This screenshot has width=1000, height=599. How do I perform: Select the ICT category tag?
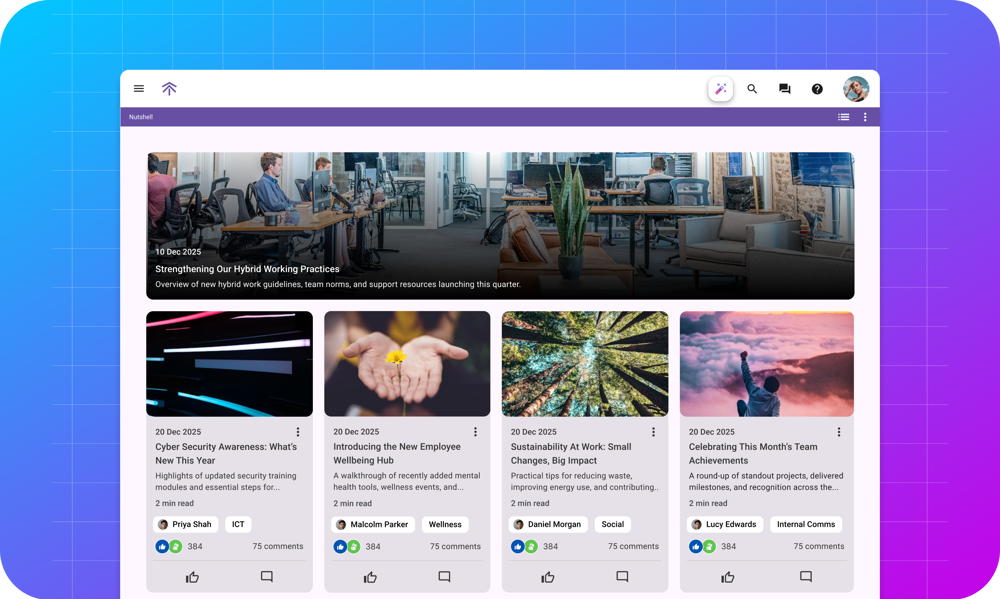point(238,524)
